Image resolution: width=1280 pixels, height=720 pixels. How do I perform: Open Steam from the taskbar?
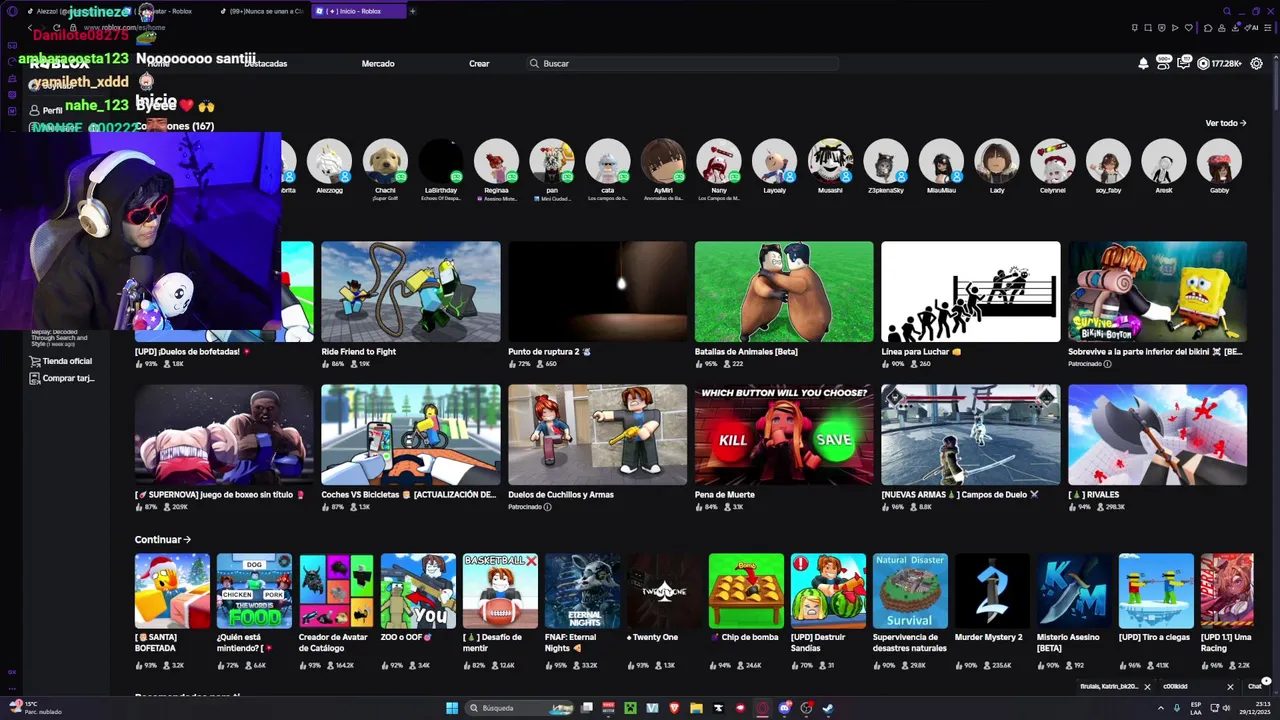pos(828,708)
